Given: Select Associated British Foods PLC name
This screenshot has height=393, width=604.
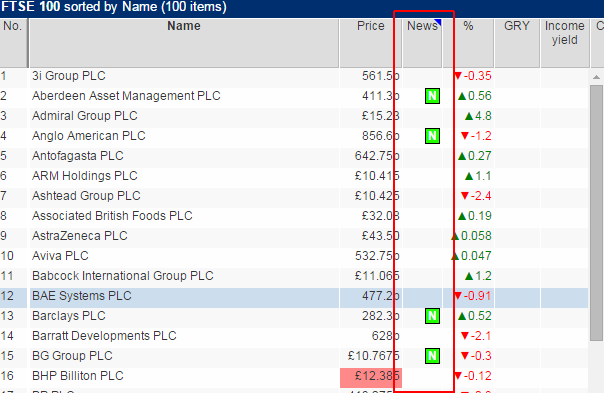Looking at the screenshot, I should [x=112, y=216].
